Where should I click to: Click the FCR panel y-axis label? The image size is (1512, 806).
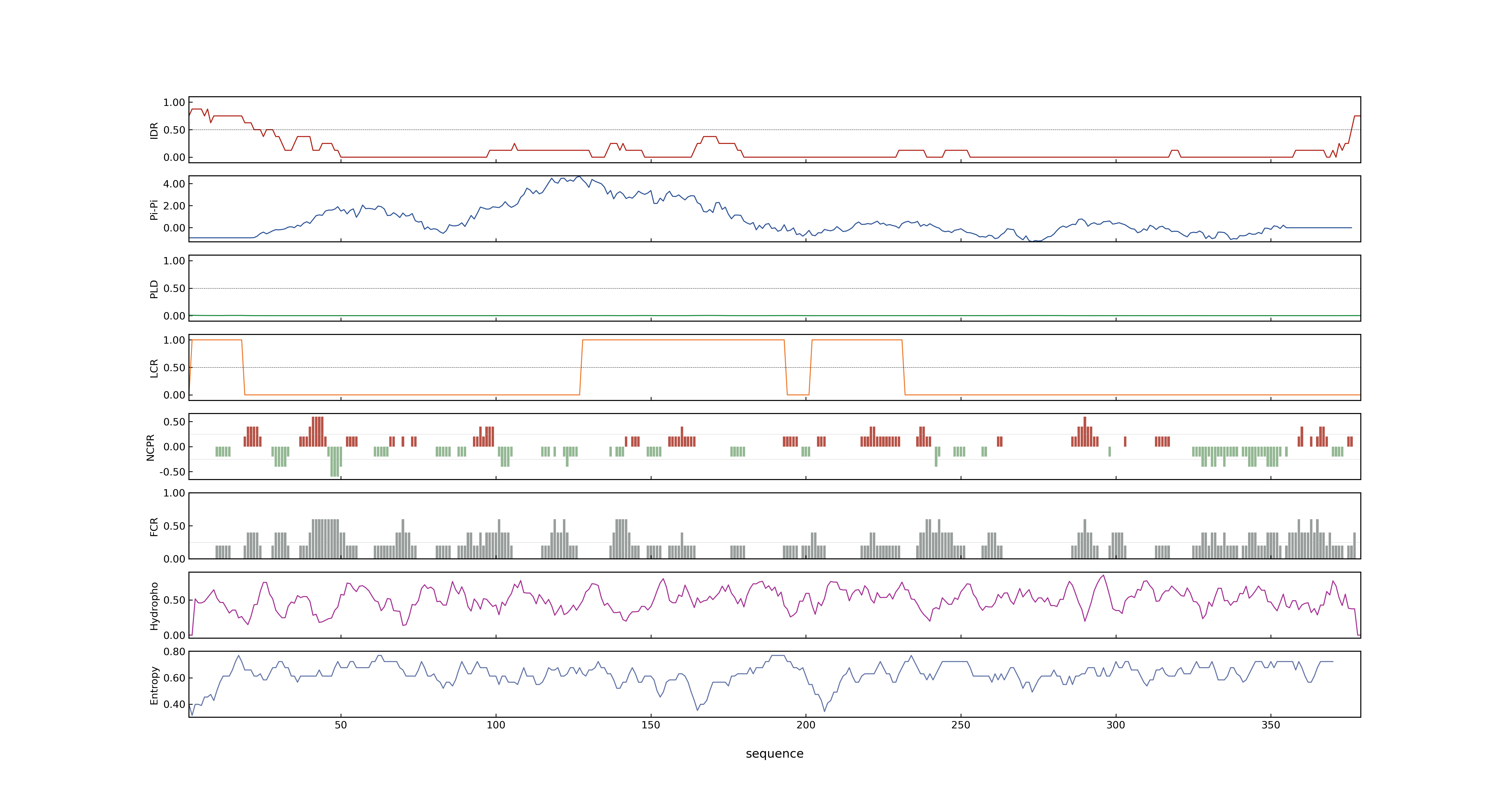point(154,526)
